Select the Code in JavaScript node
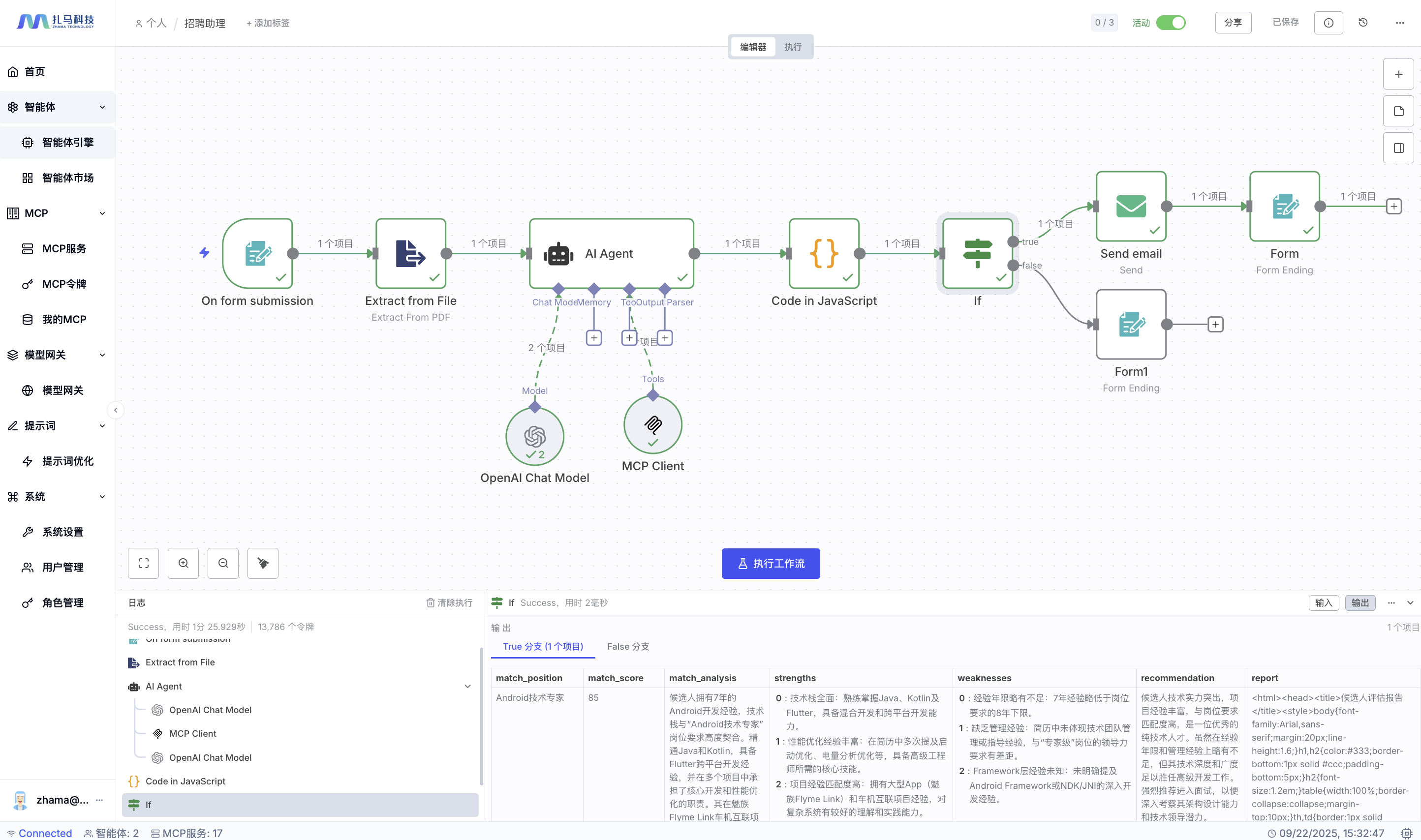This screenshot has width=1421, height=840. tap(824, 254)
